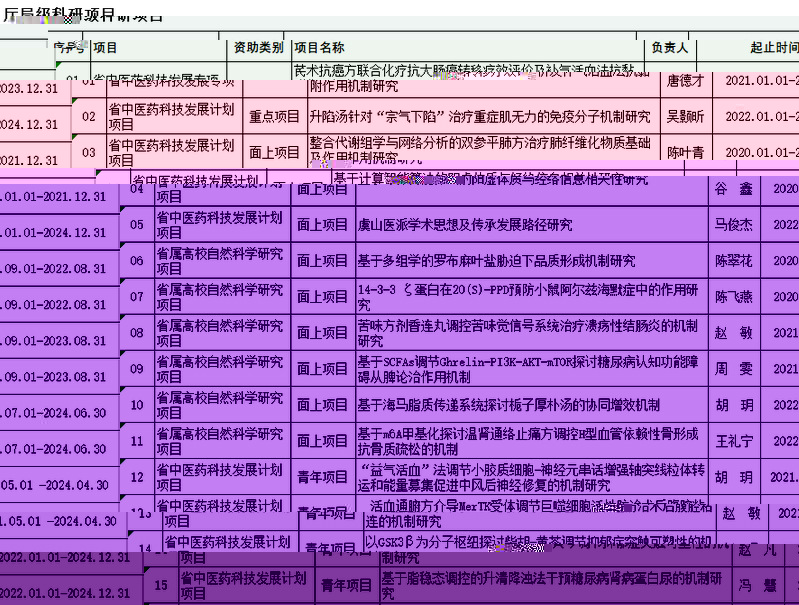Click person name 王礼宁
The image size is (799, 605).
733,441
